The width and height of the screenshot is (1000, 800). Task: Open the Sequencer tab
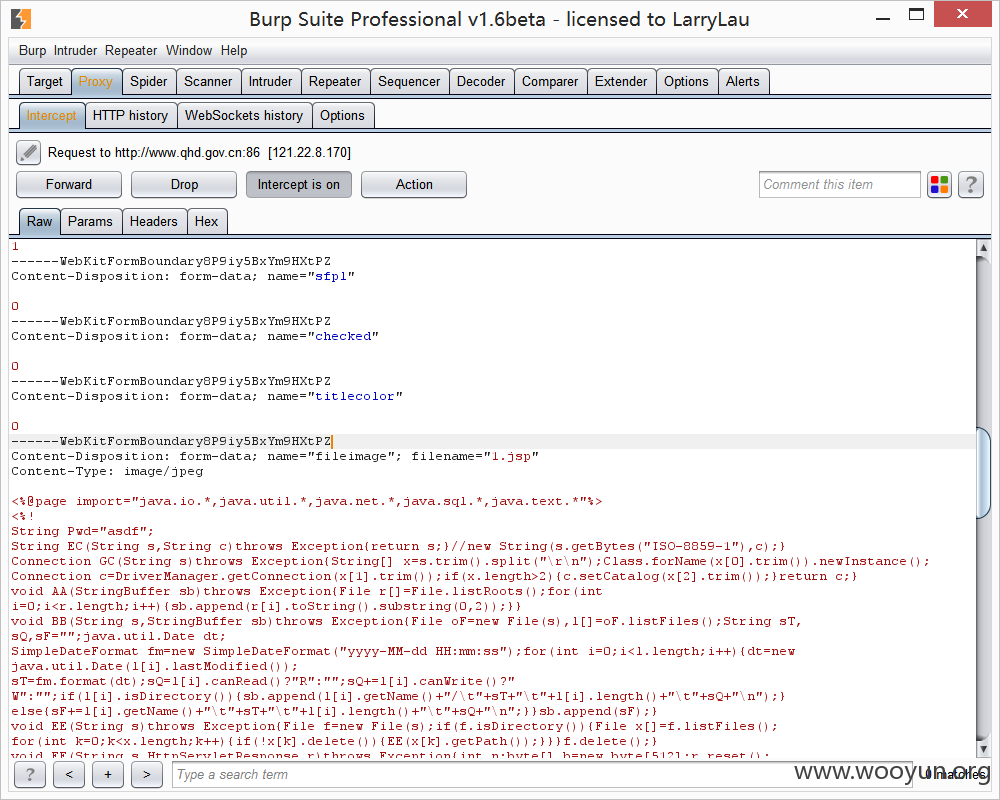[x=409, y=82]
